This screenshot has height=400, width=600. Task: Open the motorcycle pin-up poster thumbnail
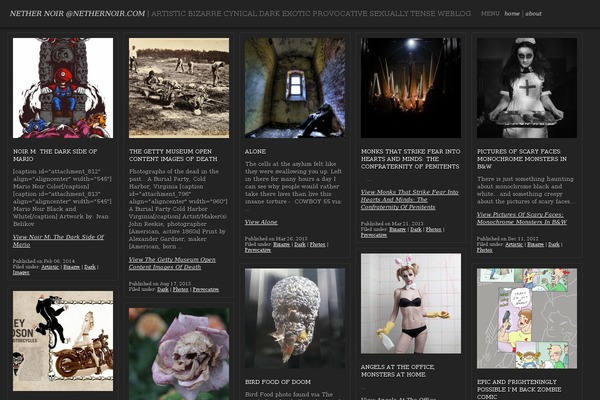point(63,341)
